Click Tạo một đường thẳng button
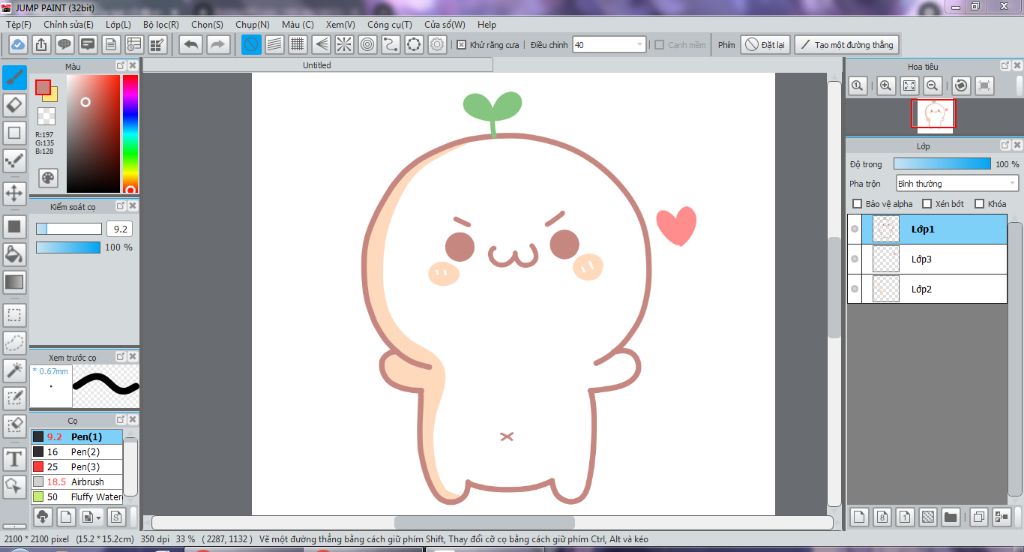The height and width of the screenshot is (552, 1024). (x=847, y=44)
